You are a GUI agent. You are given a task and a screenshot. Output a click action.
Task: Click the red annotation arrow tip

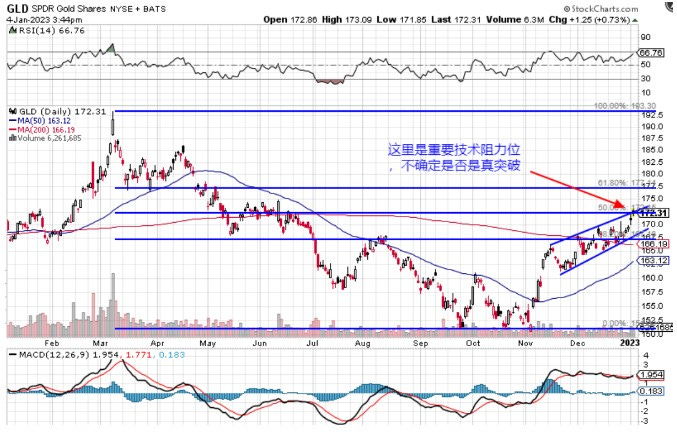click(631, 211)
